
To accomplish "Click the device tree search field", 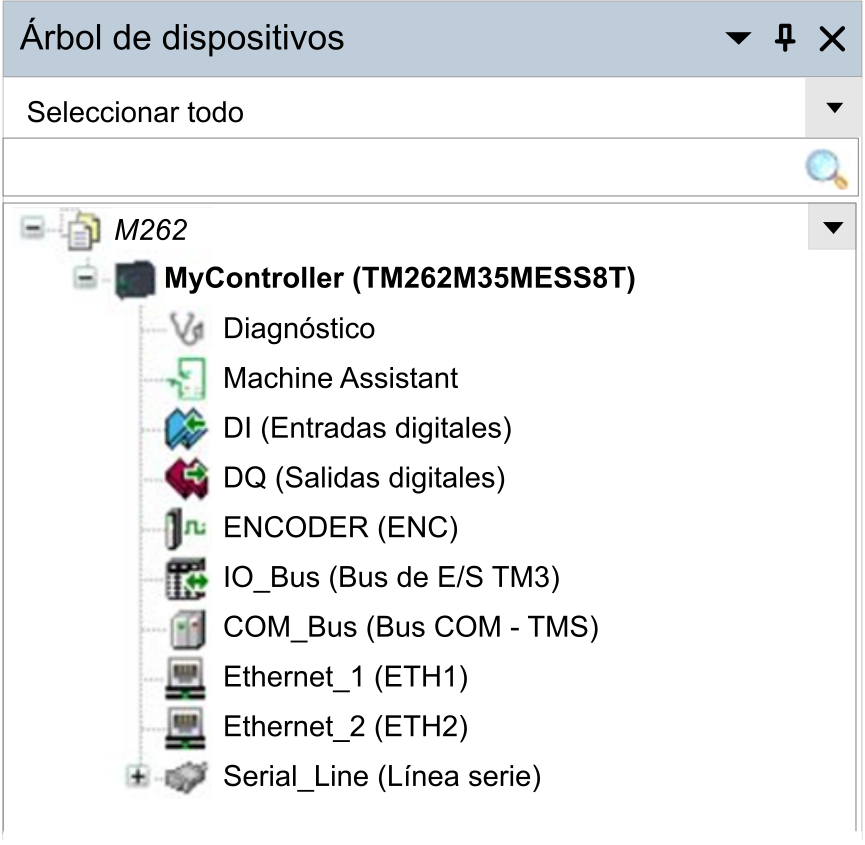I will click(x=404, y=167).
